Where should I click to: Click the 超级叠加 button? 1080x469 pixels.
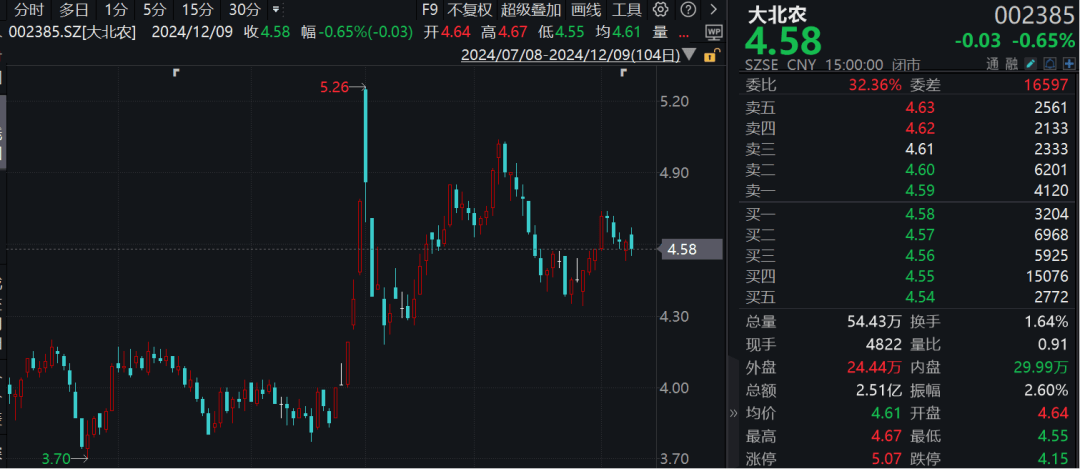(530, 10)
